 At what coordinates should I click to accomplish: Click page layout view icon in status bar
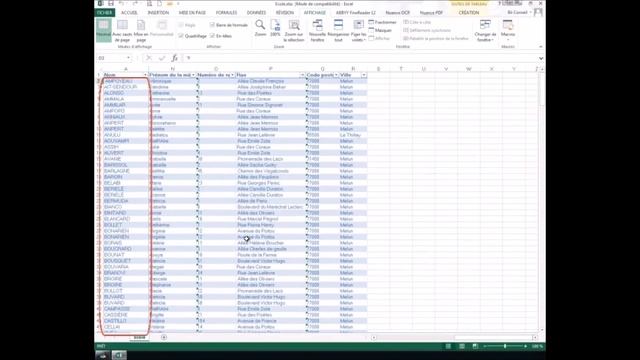[x=462, y=346]
